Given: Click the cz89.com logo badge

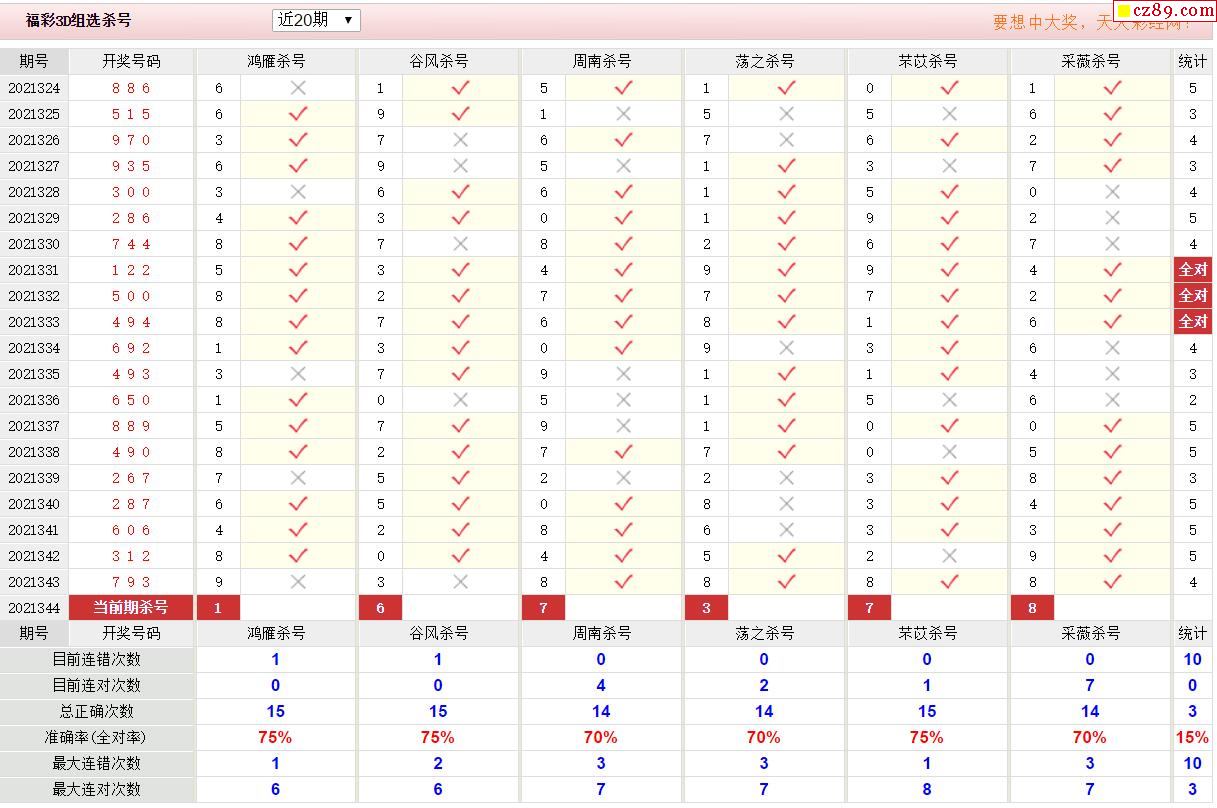Looking at the screenshot, I should click(x=1164, y=11).
